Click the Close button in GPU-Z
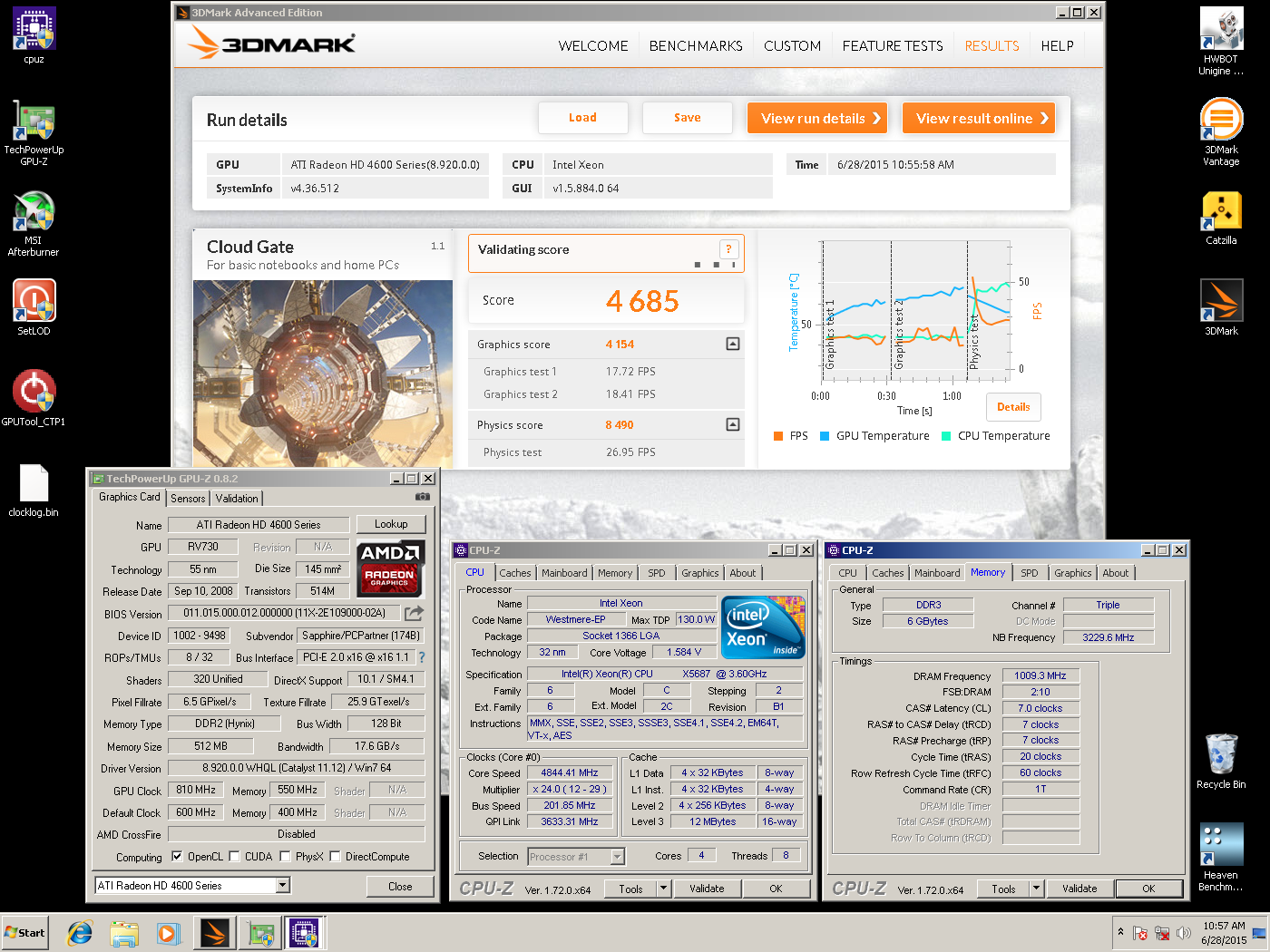Viewport: 1270px width, 952px height. (400, 886)
